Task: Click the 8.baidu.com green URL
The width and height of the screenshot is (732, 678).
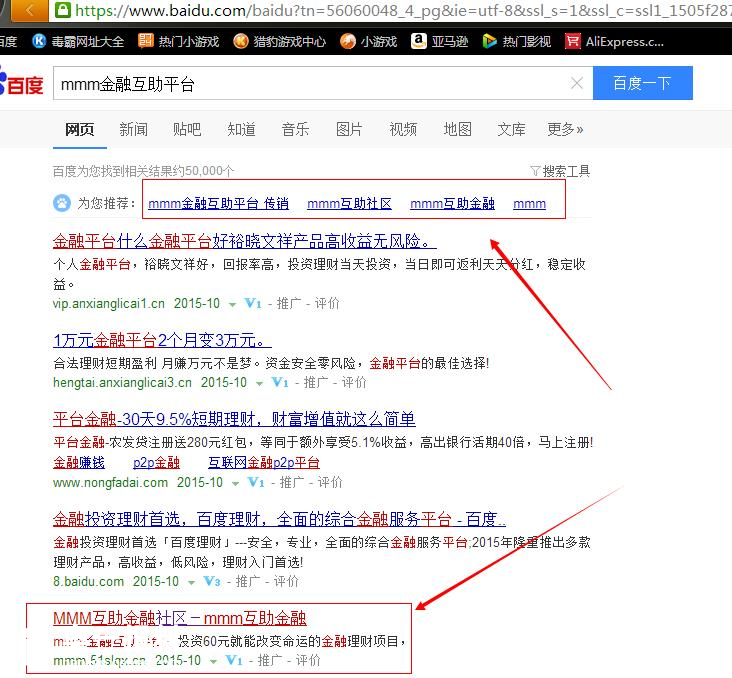Action: point(89,581)
